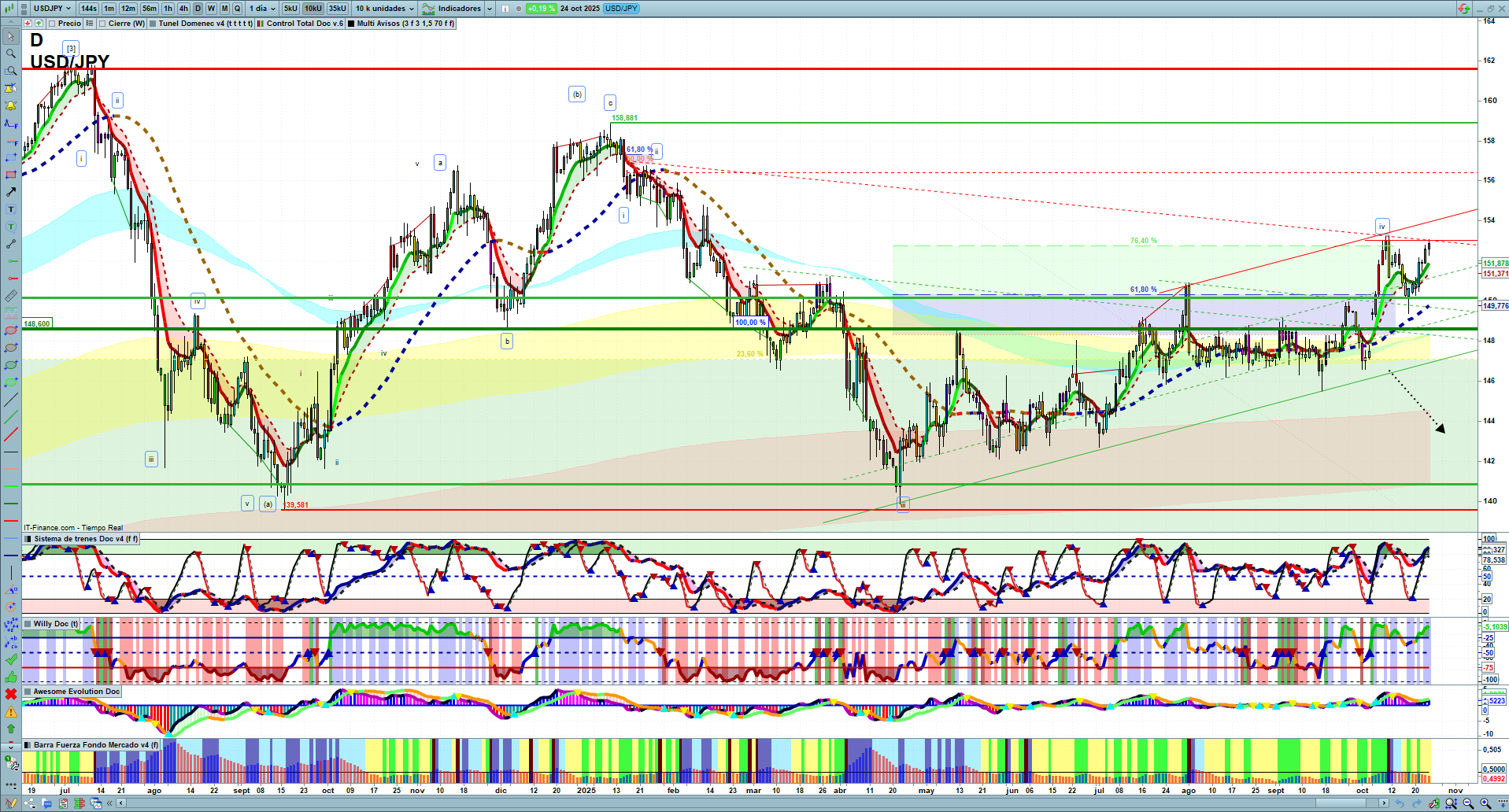Click the yellow bell alert tool
1509x812 pixels.
(11, 105)
